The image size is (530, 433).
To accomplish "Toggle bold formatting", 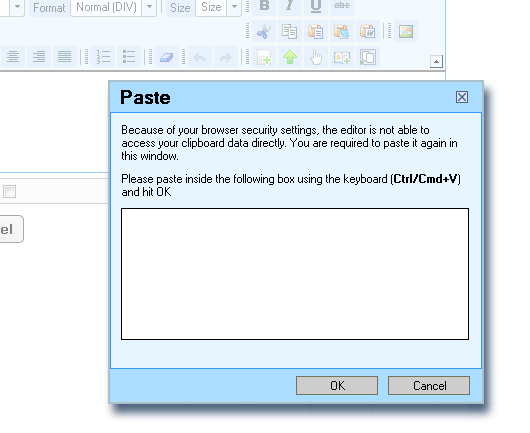I will 264,6.
